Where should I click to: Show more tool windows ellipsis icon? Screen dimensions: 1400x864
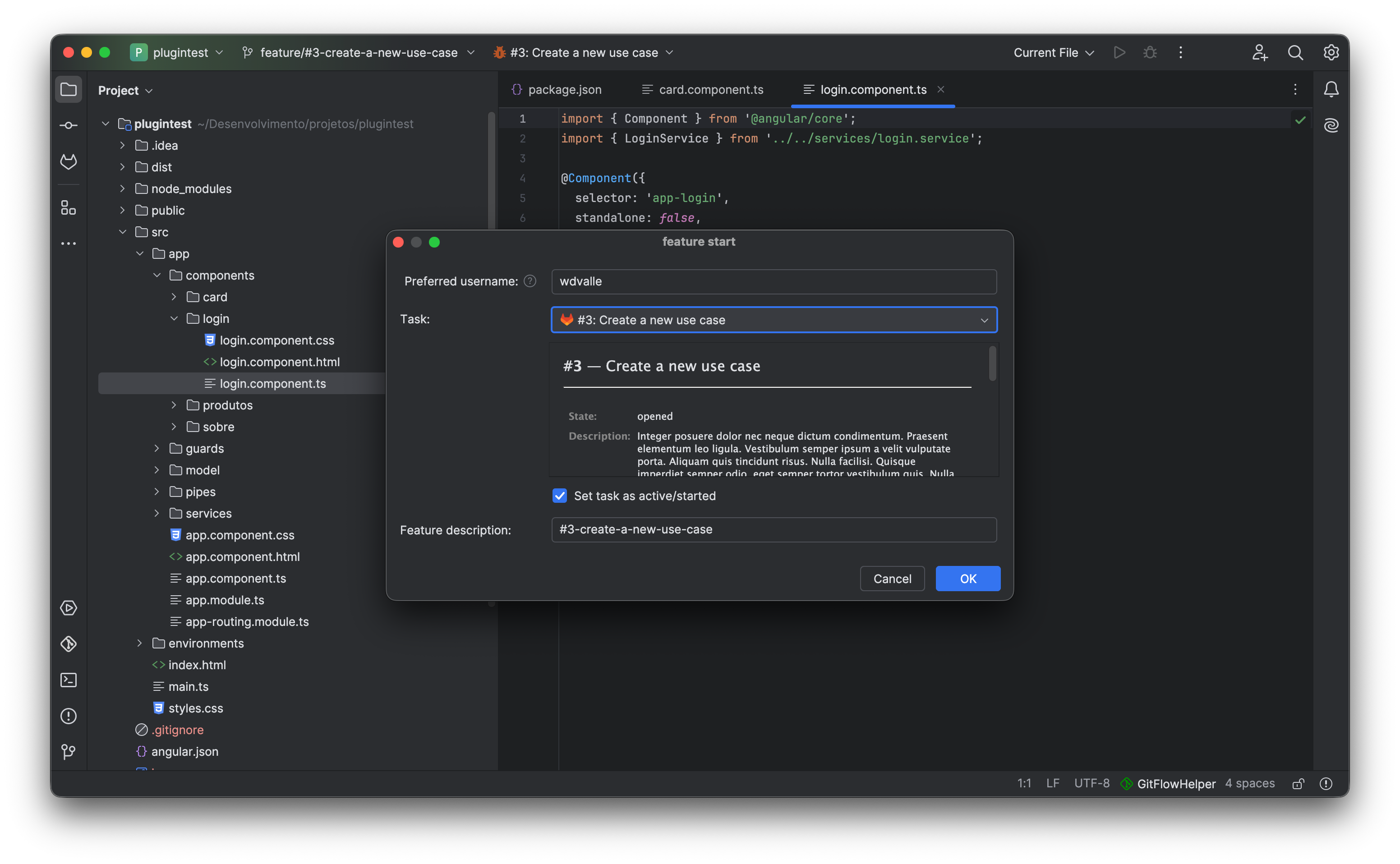click(x=69, y=244)
